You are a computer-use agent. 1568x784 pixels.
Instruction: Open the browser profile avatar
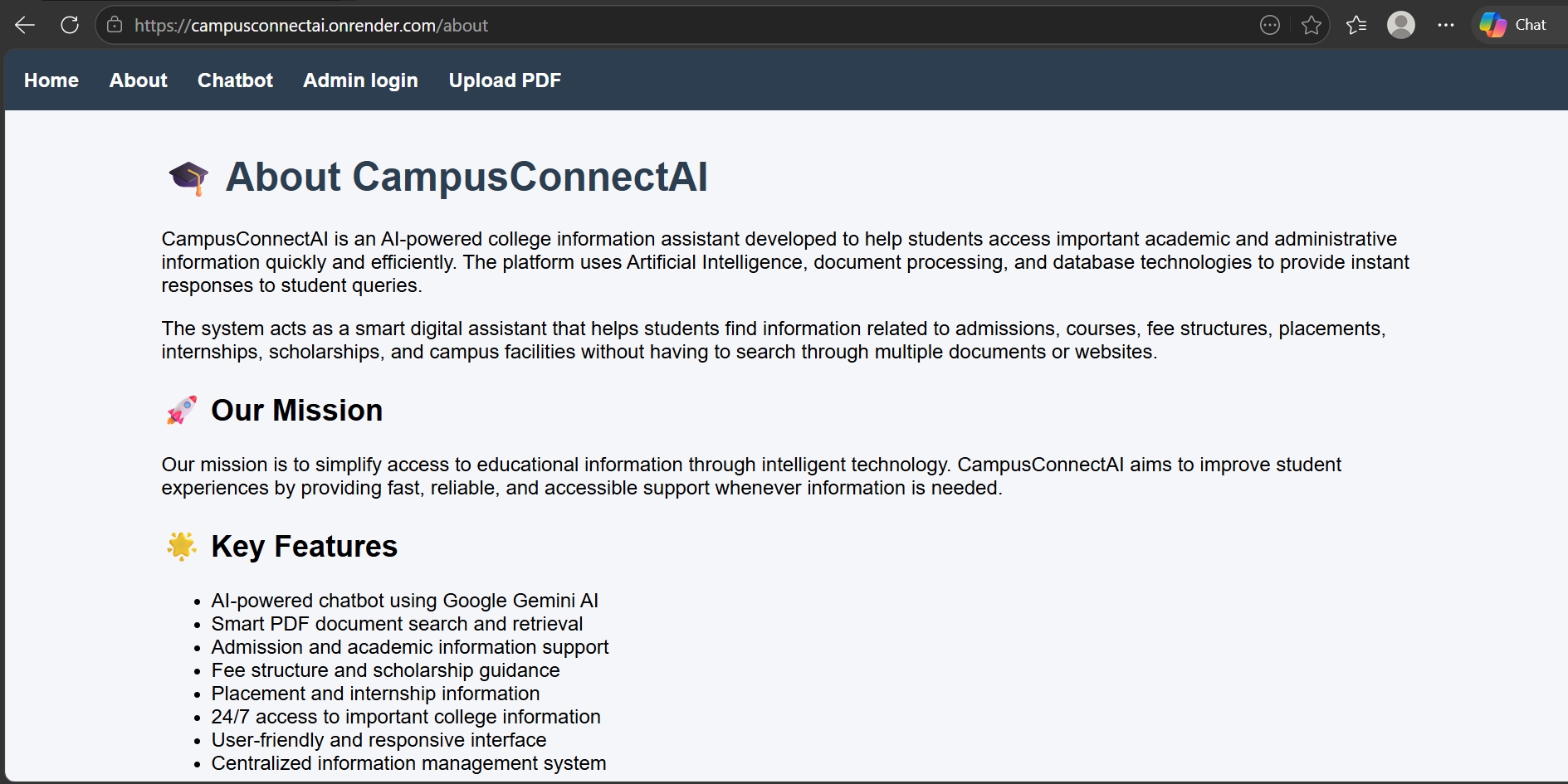coord(1401,25)
